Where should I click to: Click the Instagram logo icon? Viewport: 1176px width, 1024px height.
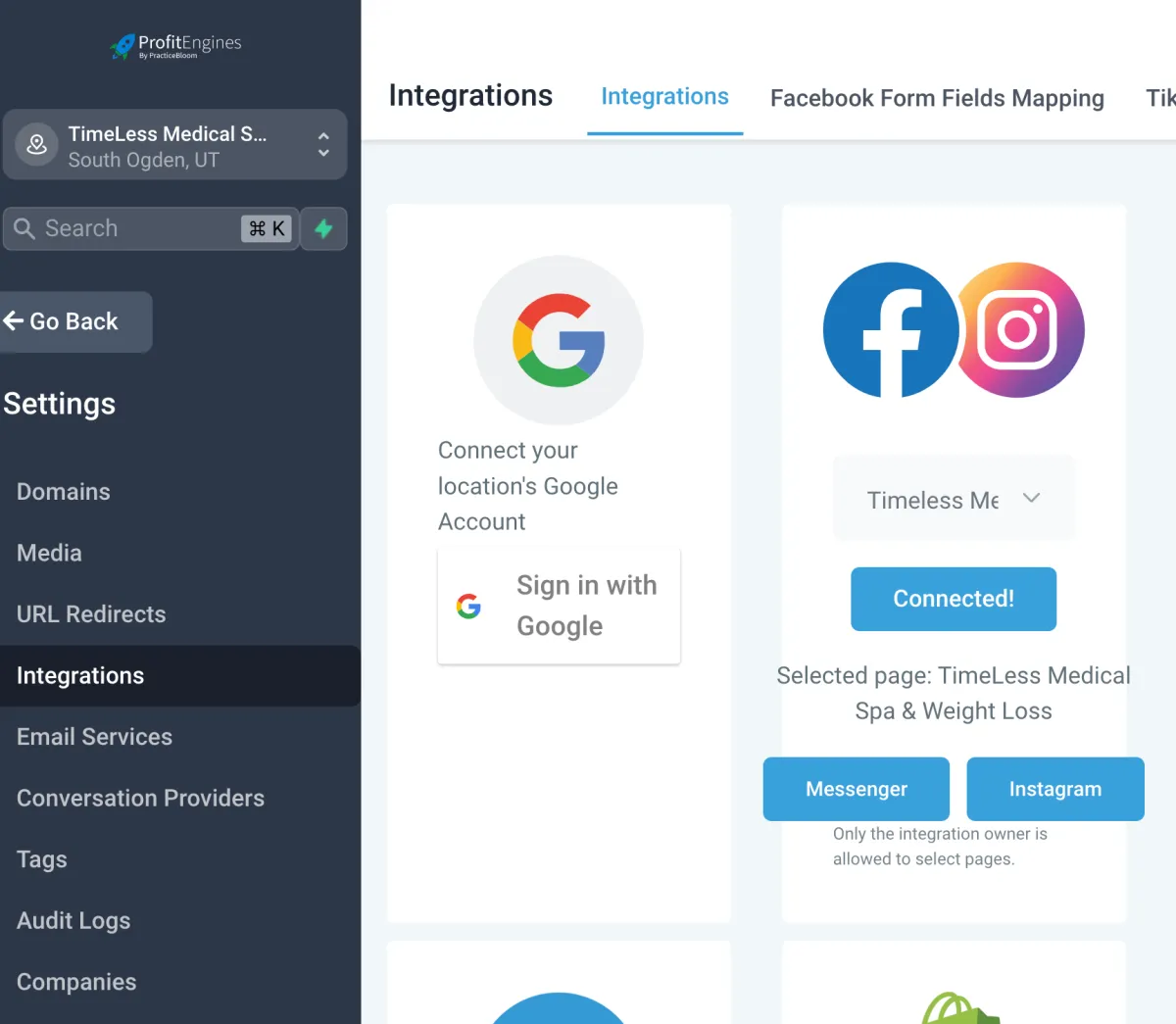coord(1019,329)
